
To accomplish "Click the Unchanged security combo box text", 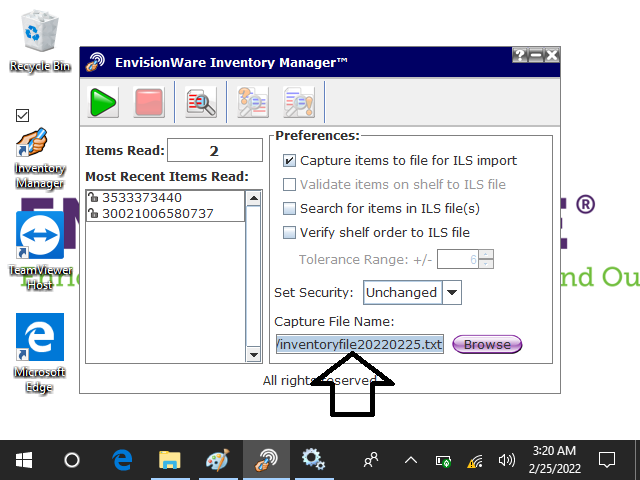I will 402,292.
